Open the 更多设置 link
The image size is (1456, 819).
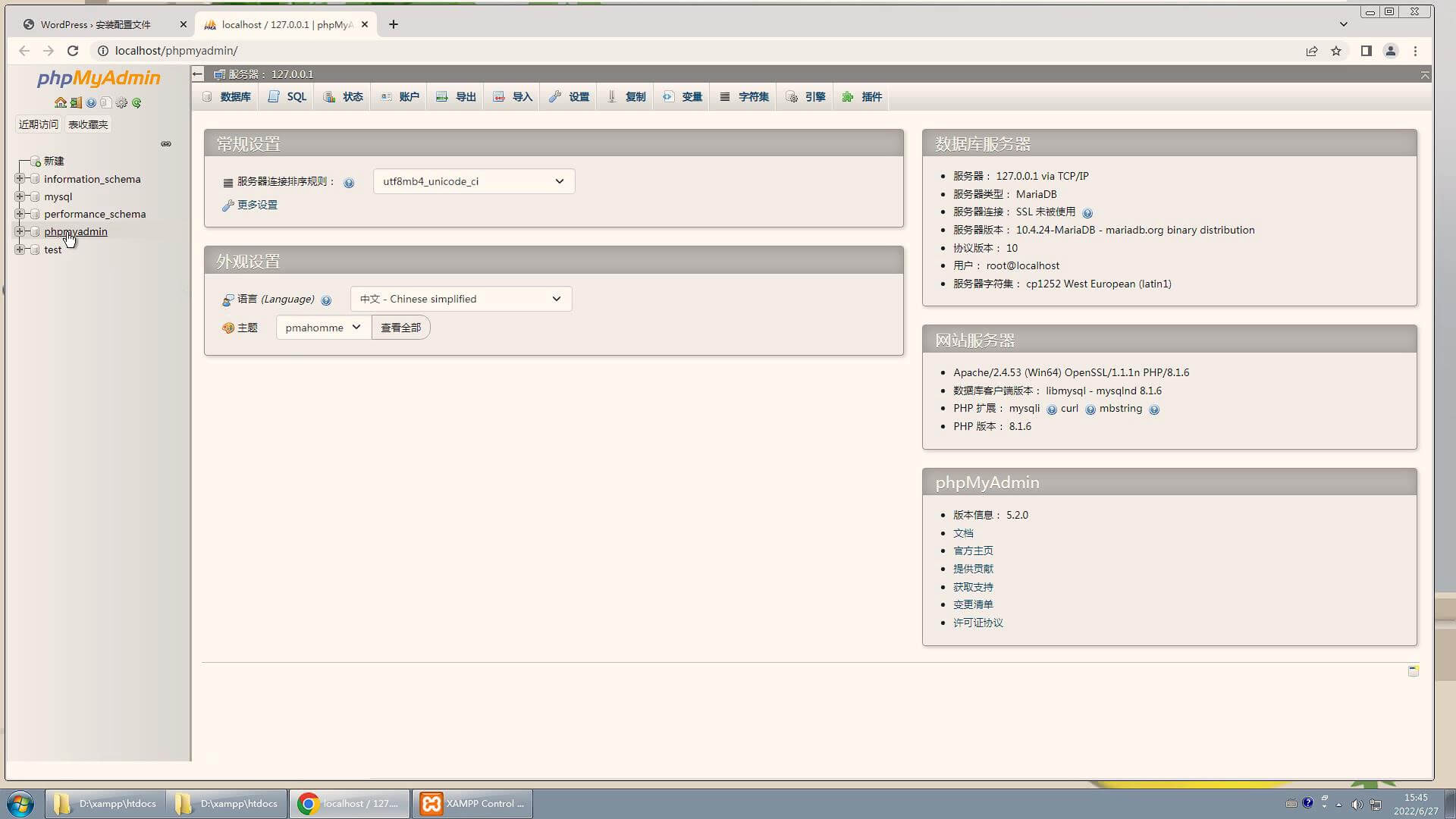257,205
